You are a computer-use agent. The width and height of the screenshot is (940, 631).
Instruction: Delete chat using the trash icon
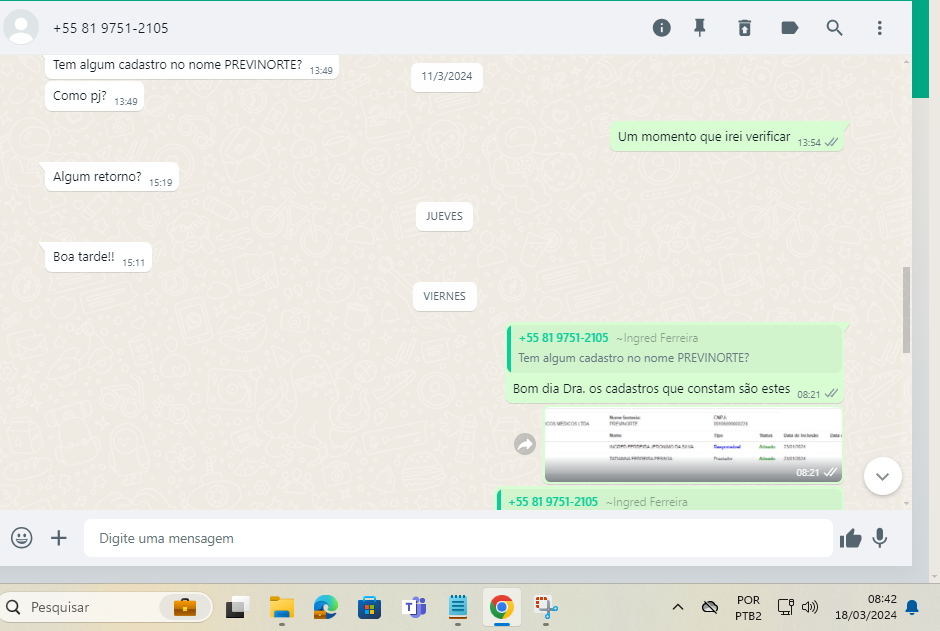(x=745, y=28)
